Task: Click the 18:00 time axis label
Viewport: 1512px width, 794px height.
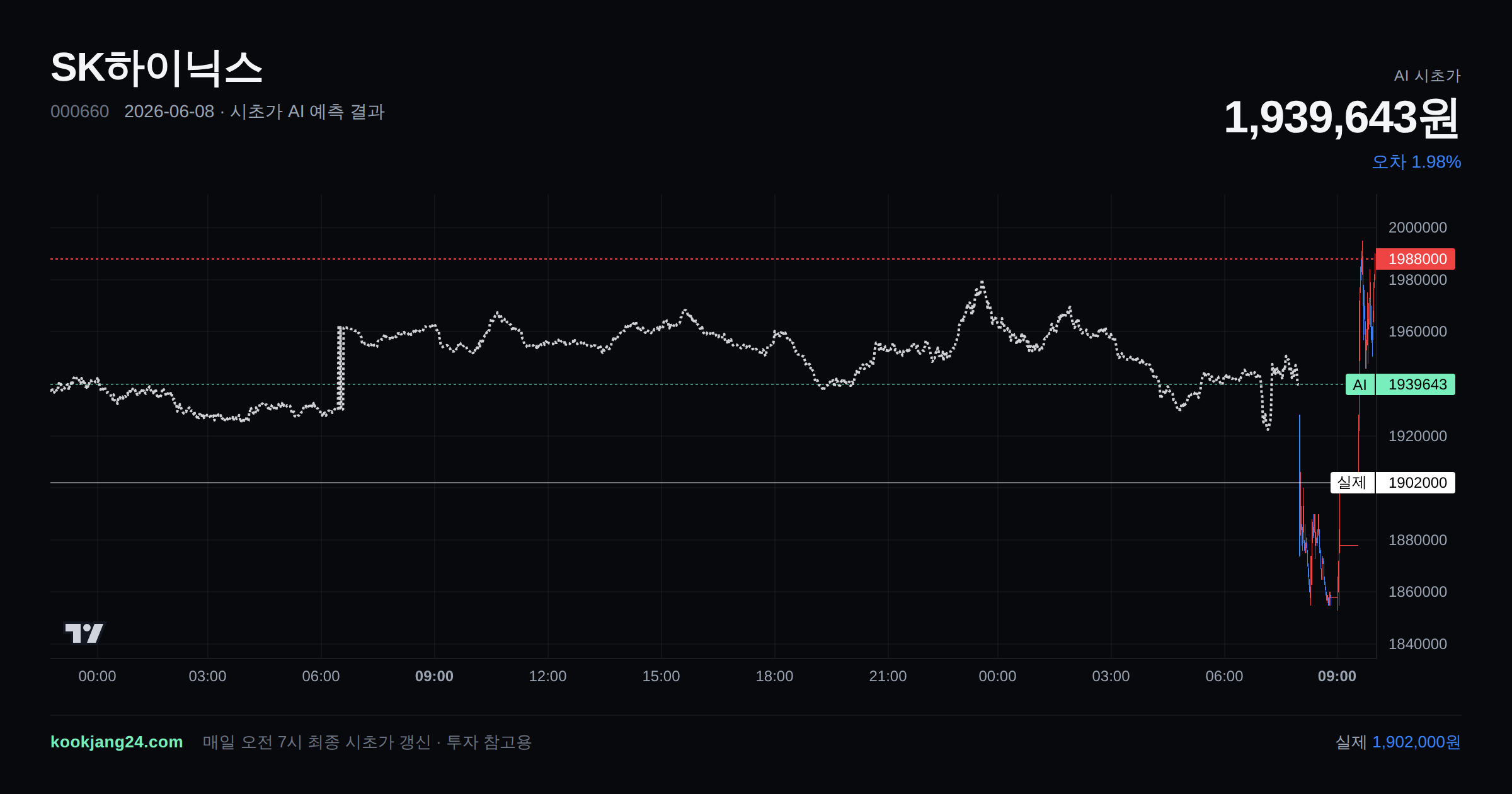Action: click(774, 676)
